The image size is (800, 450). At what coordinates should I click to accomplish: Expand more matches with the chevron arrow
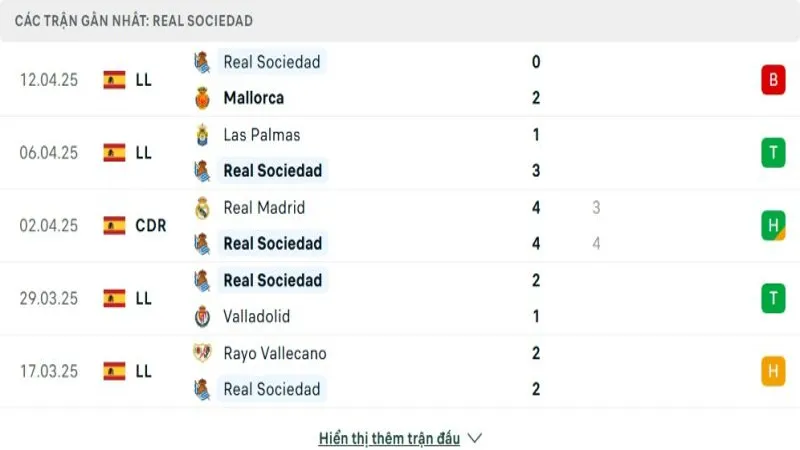tap(475, 438)
